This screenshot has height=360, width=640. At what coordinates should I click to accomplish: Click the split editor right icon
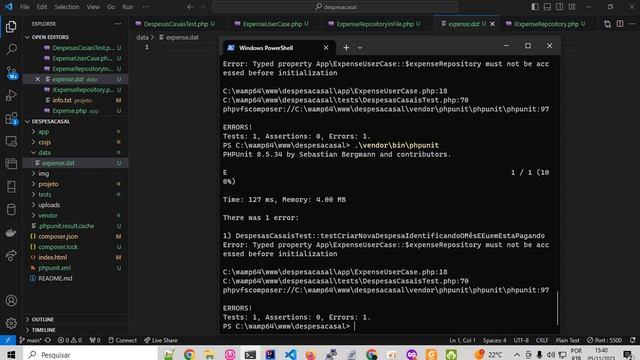pos(620,24)
